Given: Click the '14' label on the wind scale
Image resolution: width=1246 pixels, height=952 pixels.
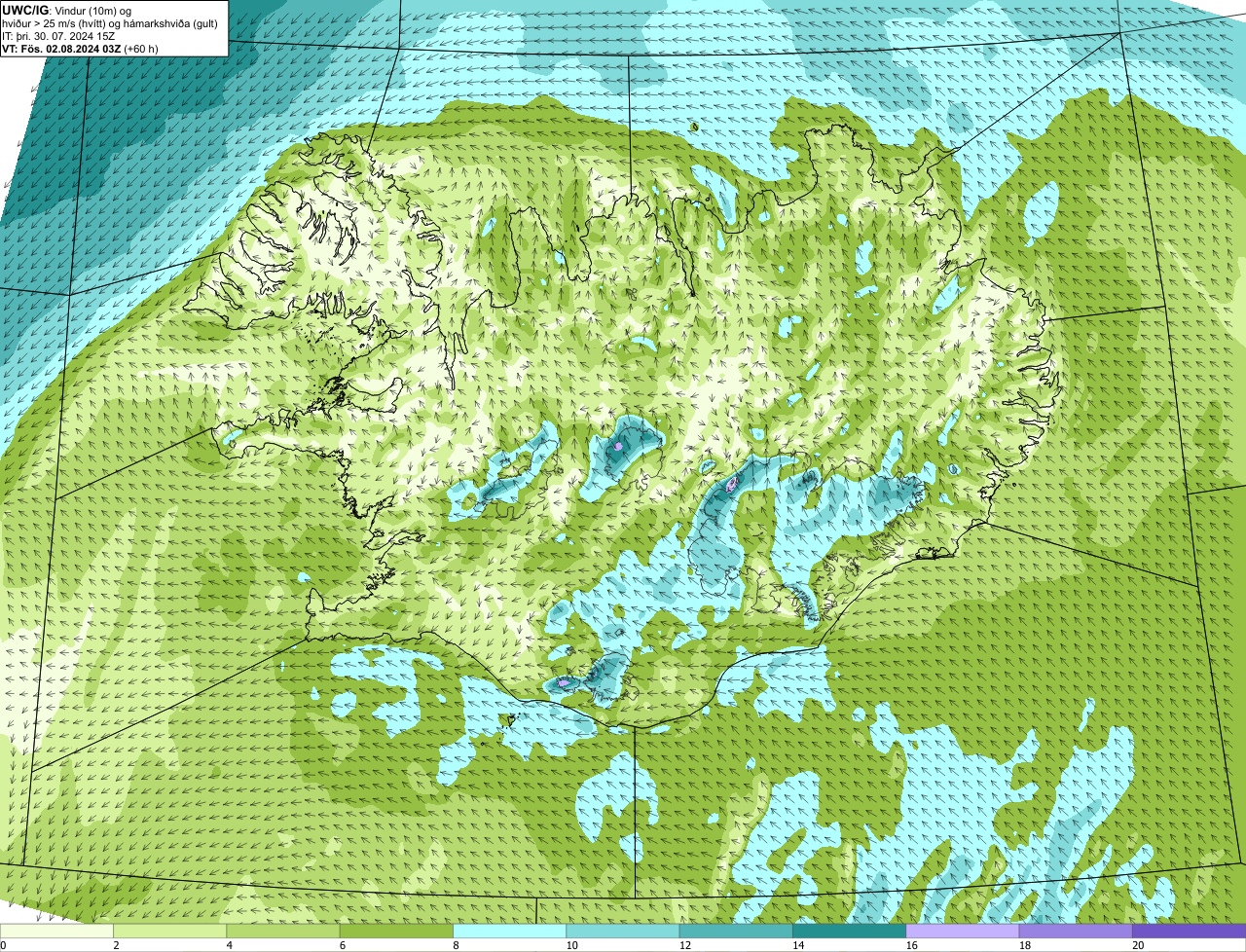Looking at the screenshot, I should pos(797,945).
